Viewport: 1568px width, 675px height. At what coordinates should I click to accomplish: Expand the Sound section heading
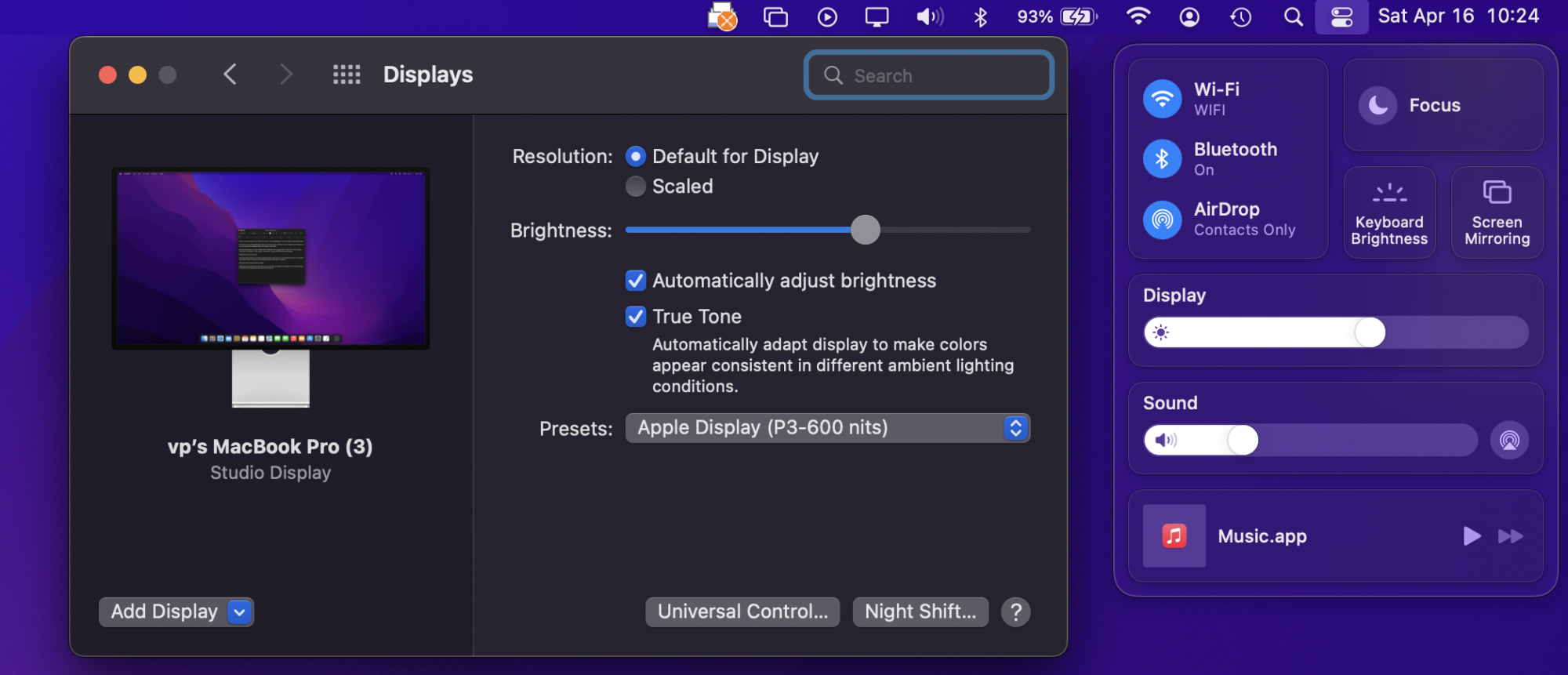point(1171,403)
